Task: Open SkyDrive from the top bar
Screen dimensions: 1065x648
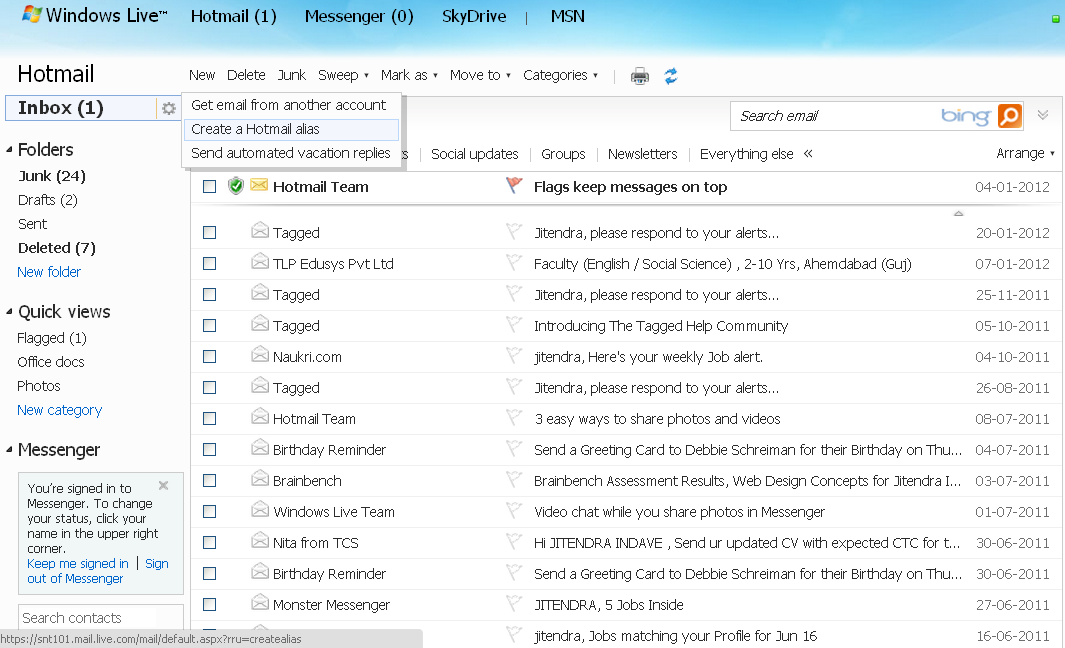Action: tap(474, 16)
